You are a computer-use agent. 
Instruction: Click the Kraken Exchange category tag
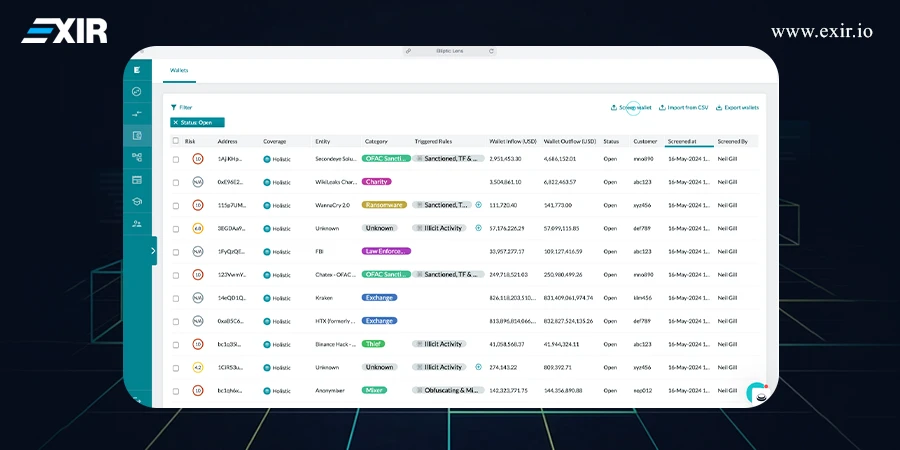coord(379,298)
